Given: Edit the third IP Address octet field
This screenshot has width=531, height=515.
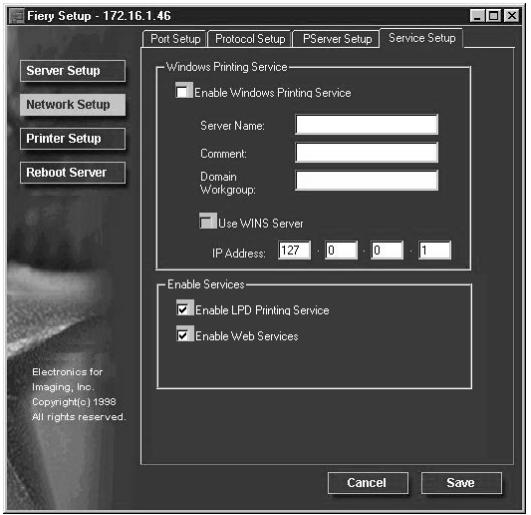Looking at the screenshot, I should 387,250.
